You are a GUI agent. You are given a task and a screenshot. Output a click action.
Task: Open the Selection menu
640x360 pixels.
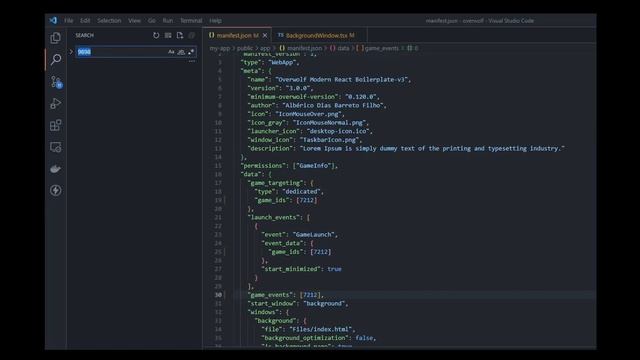pyautogui.click(x=109, y=20)
